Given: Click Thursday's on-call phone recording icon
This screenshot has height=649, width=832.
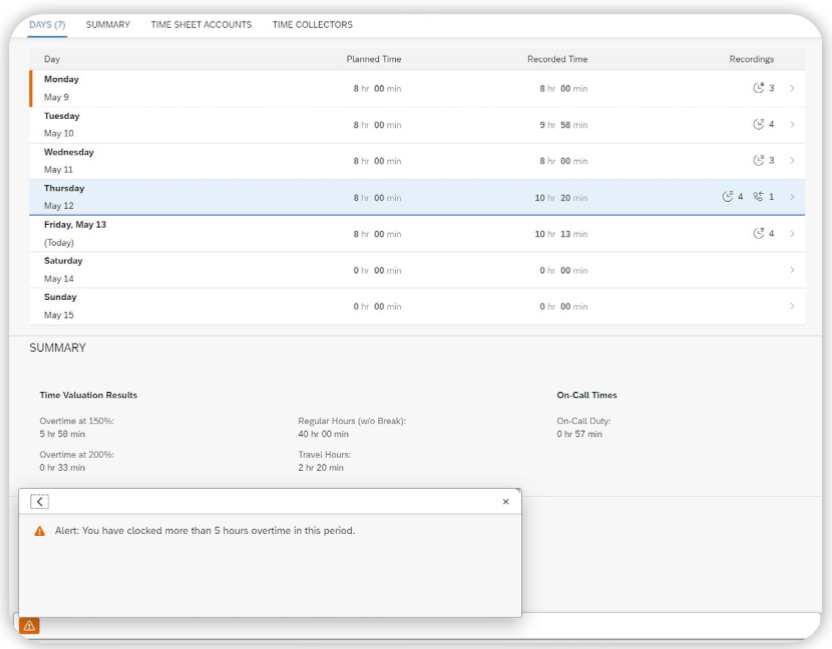Looking at the screenshot, I should pos(758,197).
